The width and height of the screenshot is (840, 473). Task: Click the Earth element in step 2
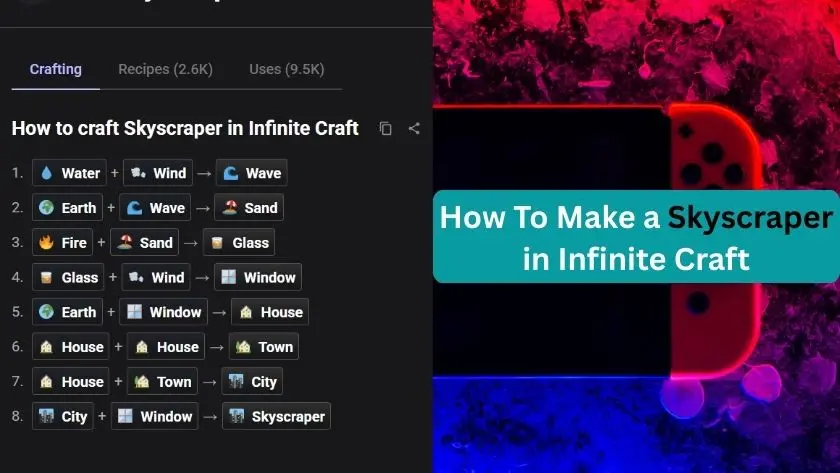pos(68,207)
